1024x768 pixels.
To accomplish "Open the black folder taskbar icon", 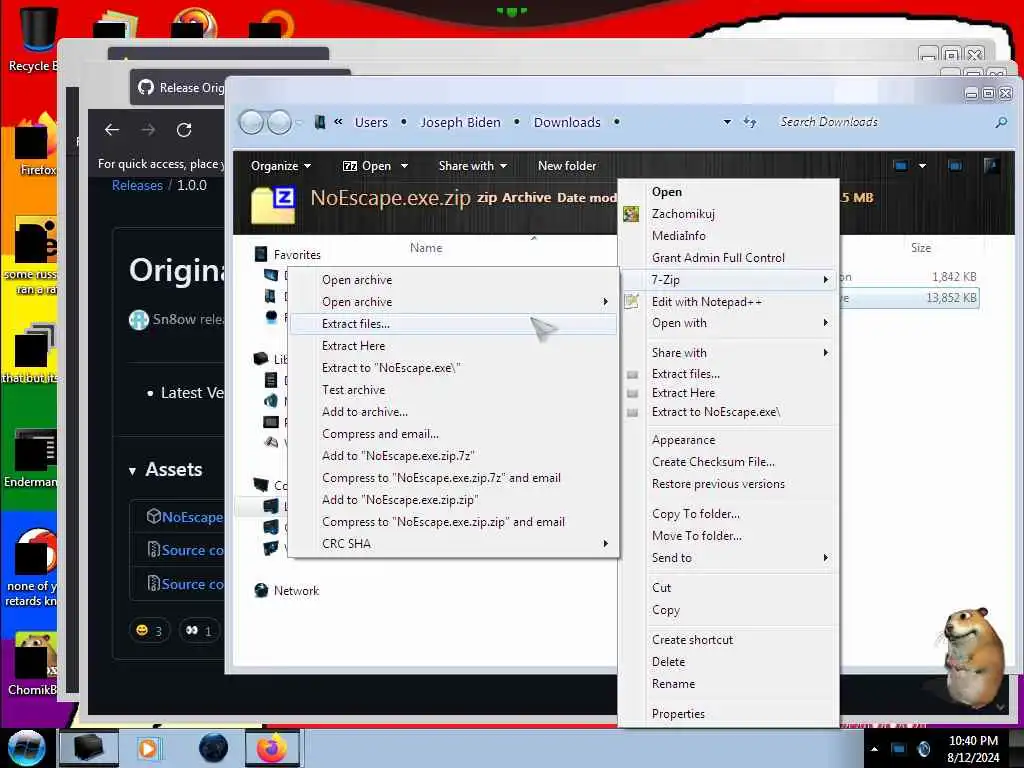I will (x=89, y=748).
